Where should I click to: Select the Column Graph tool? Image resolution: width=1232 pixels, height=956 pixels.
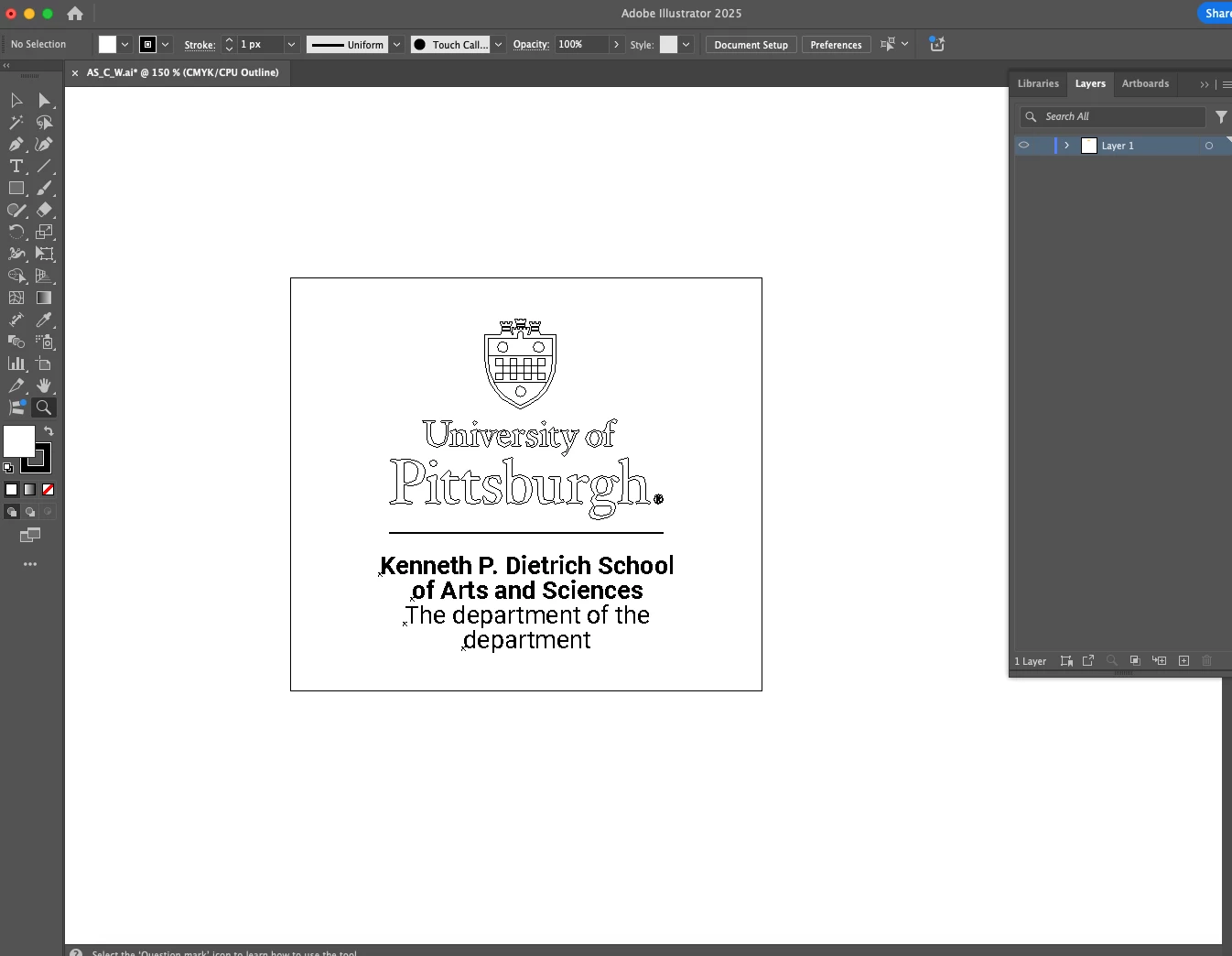[16, 364]
